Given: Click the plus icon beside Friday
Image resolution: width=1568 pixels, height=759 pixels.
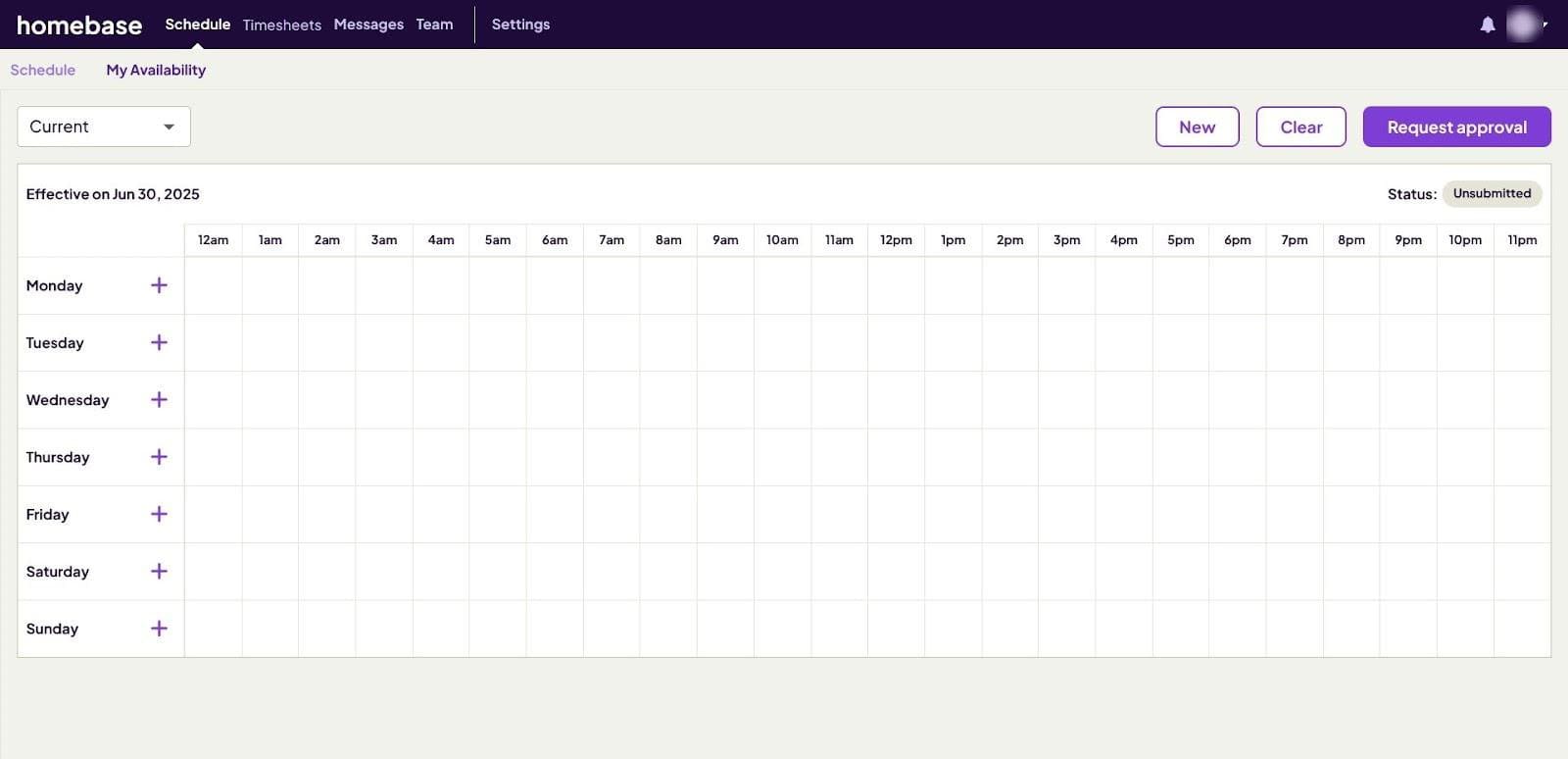Looking at the screenshot, I should (x=159, y=514).
